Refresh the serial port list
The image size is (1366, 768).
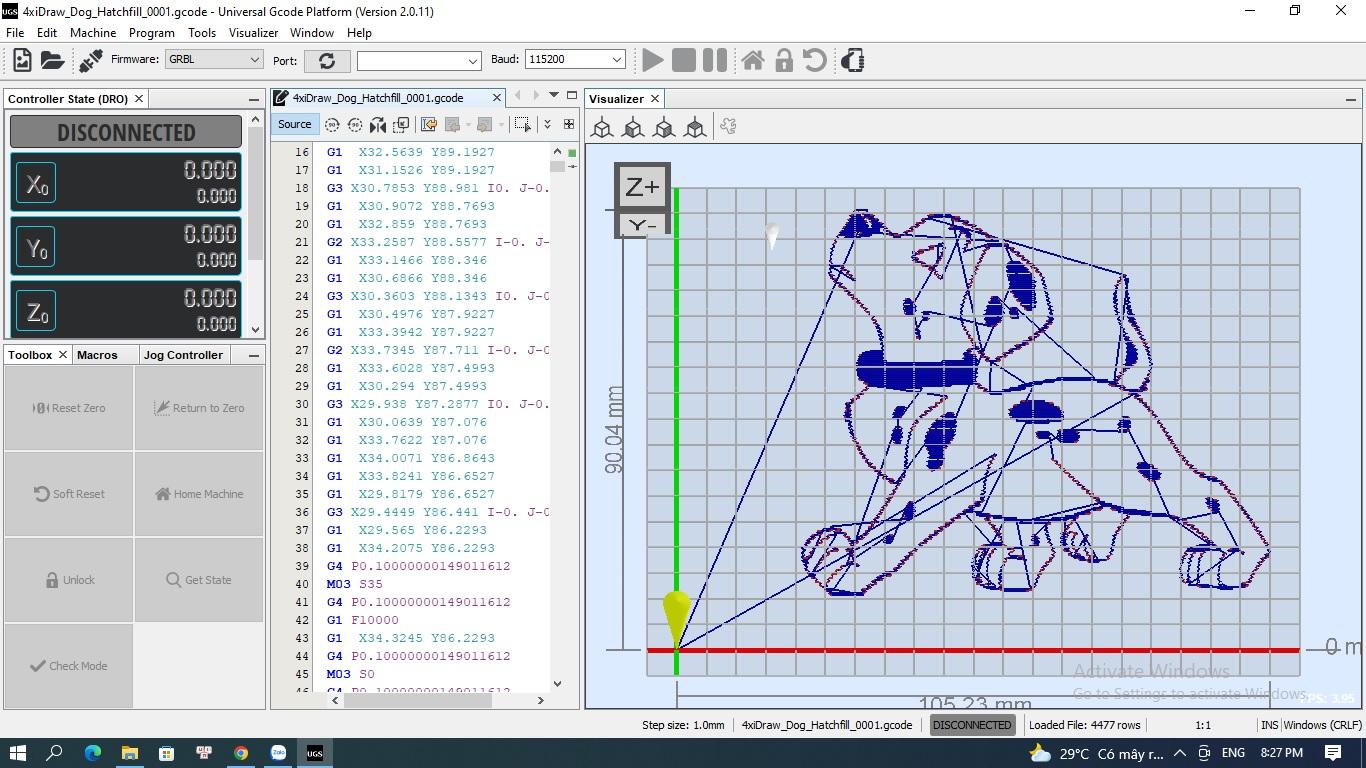(x=327, y=61)
